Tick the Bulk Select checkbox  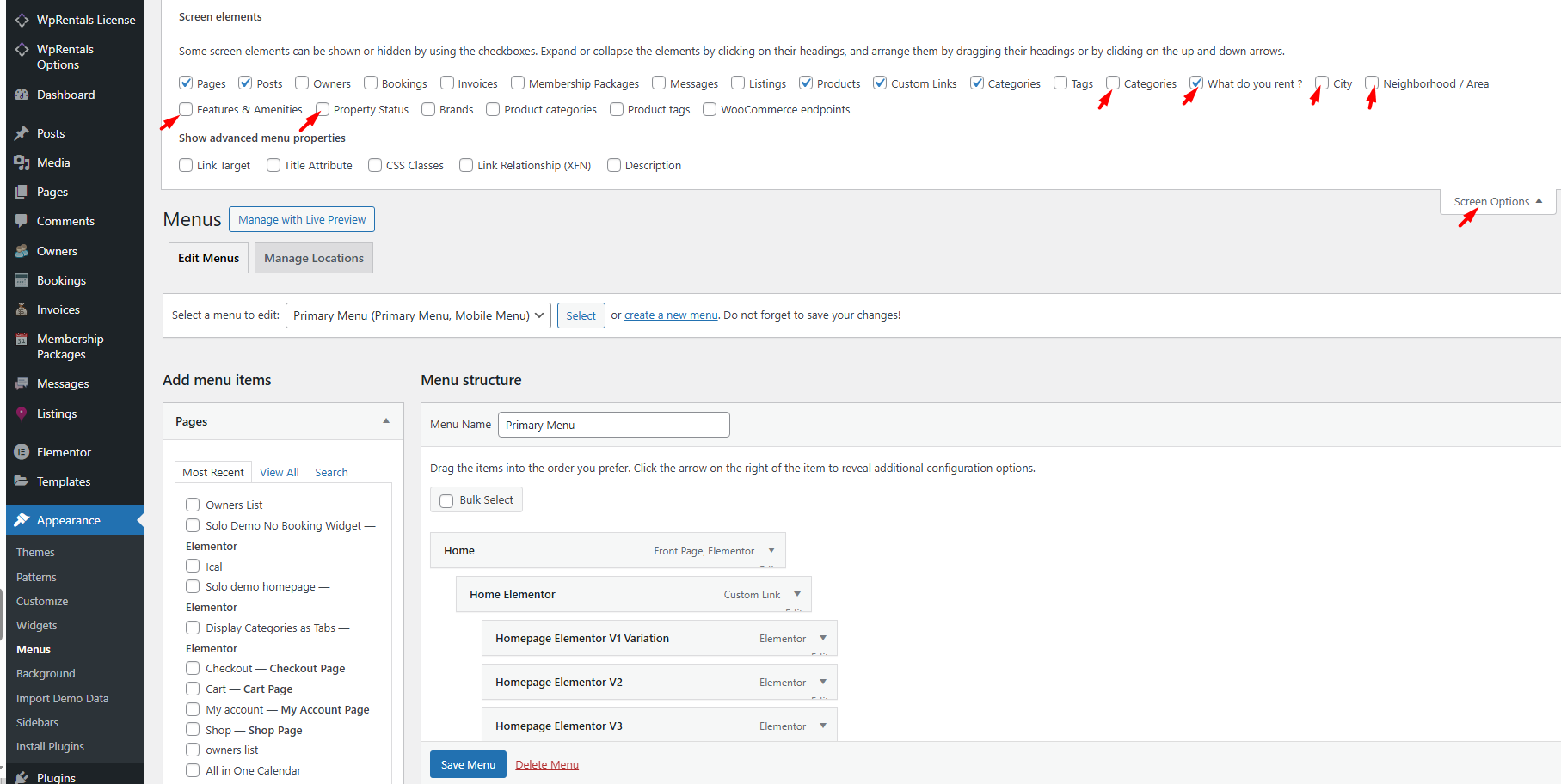[x=446, y=500]
